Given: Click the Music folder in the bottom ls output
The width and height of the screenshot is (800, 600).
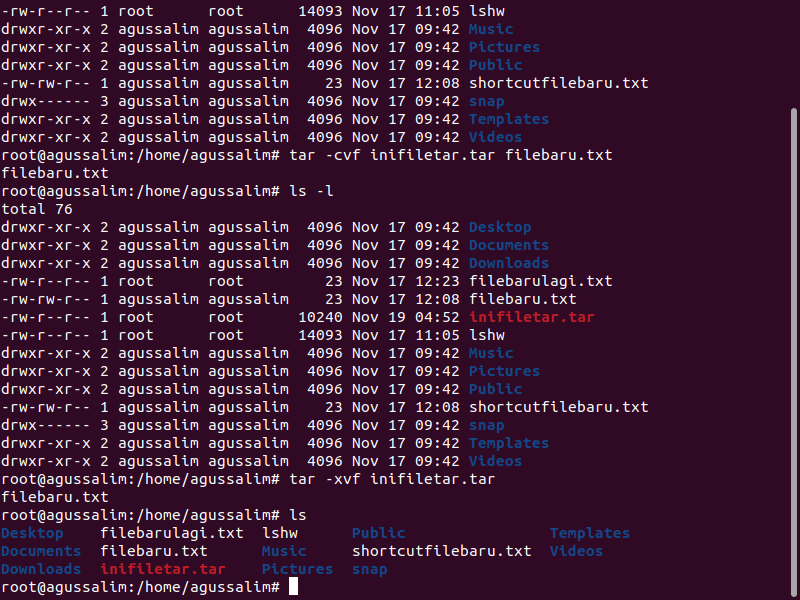Looking at the screenshot, I should point(284,551).
